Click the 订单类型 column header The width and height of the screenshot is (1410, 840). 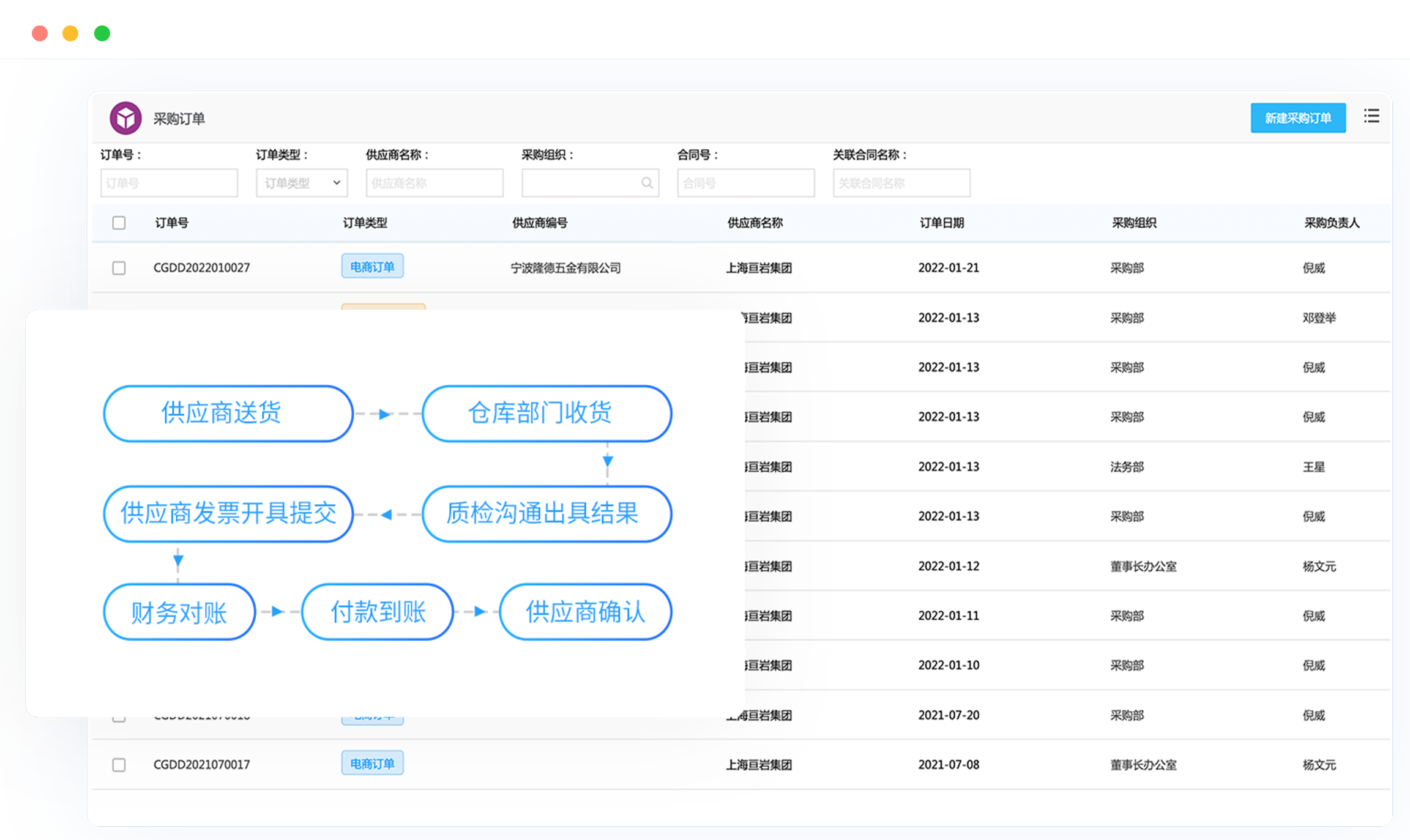pos(365,223)
